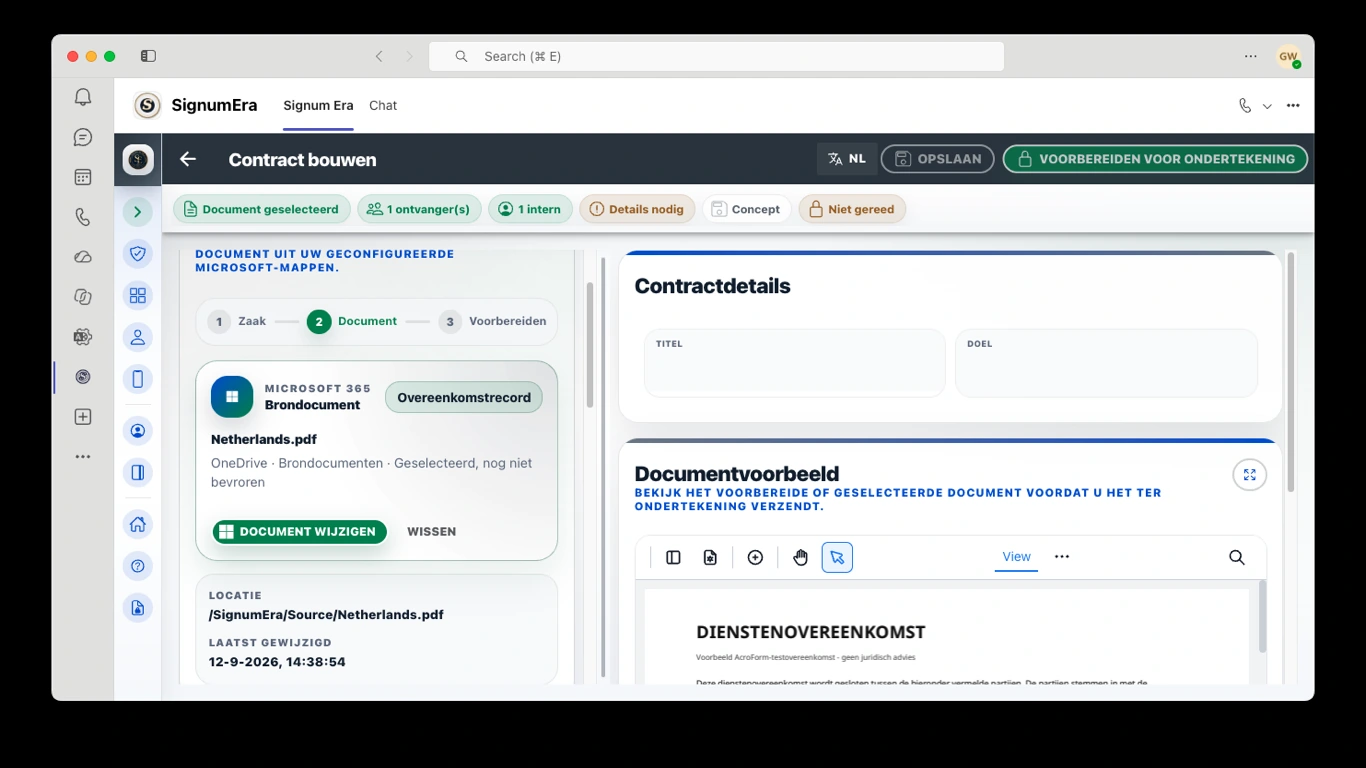Toggle the PDF viewer sidebar panel icon

(673, 557)
